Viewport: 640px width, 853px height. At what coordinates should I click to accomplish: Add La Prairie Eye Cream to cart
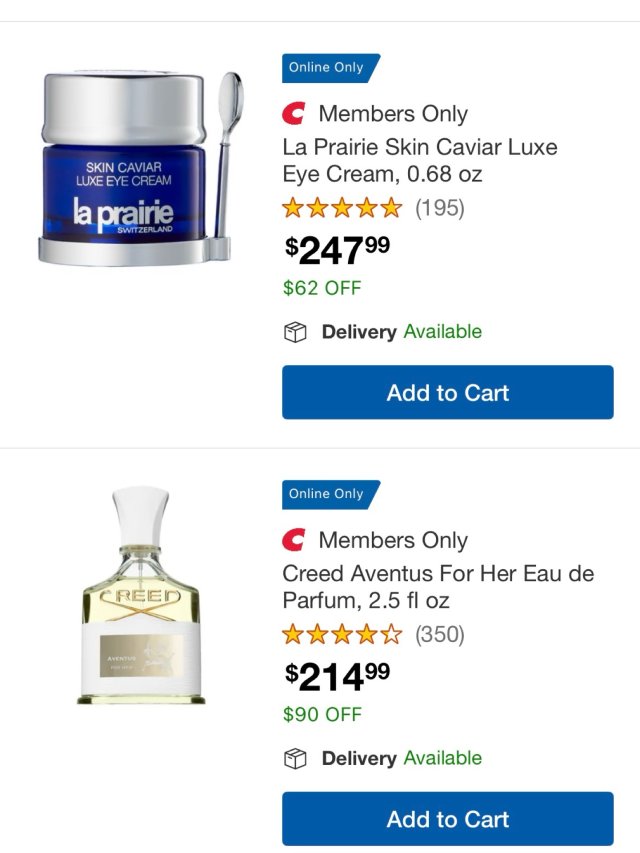447,392
